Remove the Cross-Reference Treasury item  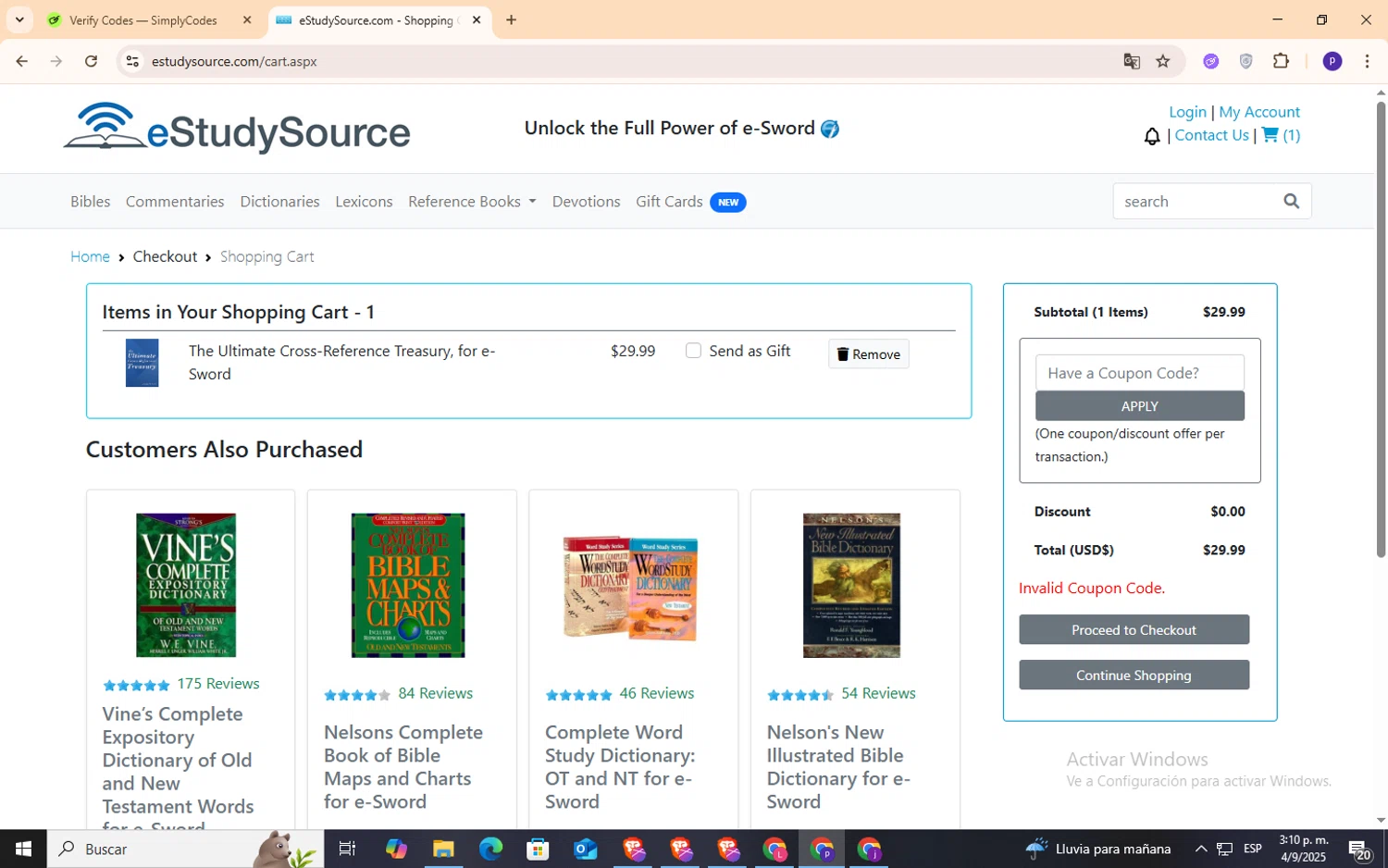[x=868, y=353]
